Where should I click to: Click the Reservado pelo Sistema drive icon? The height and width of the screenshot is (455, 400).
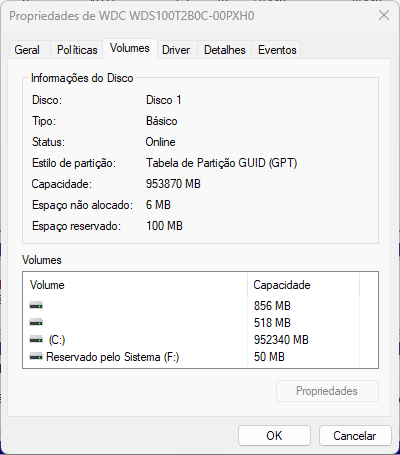point(36,357)
